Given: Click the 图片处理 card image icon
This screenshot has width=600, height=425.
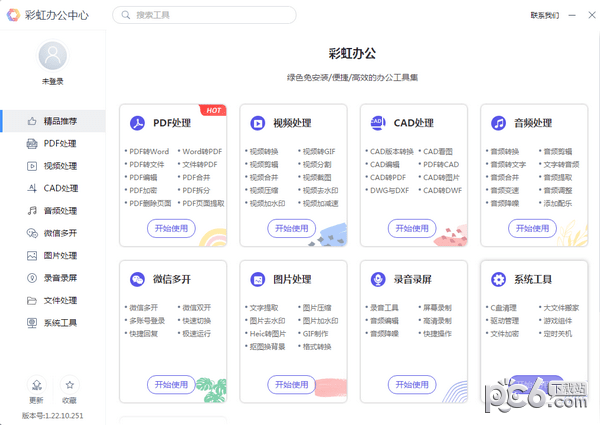Looking at the screenshot, I should click(258, 280).
